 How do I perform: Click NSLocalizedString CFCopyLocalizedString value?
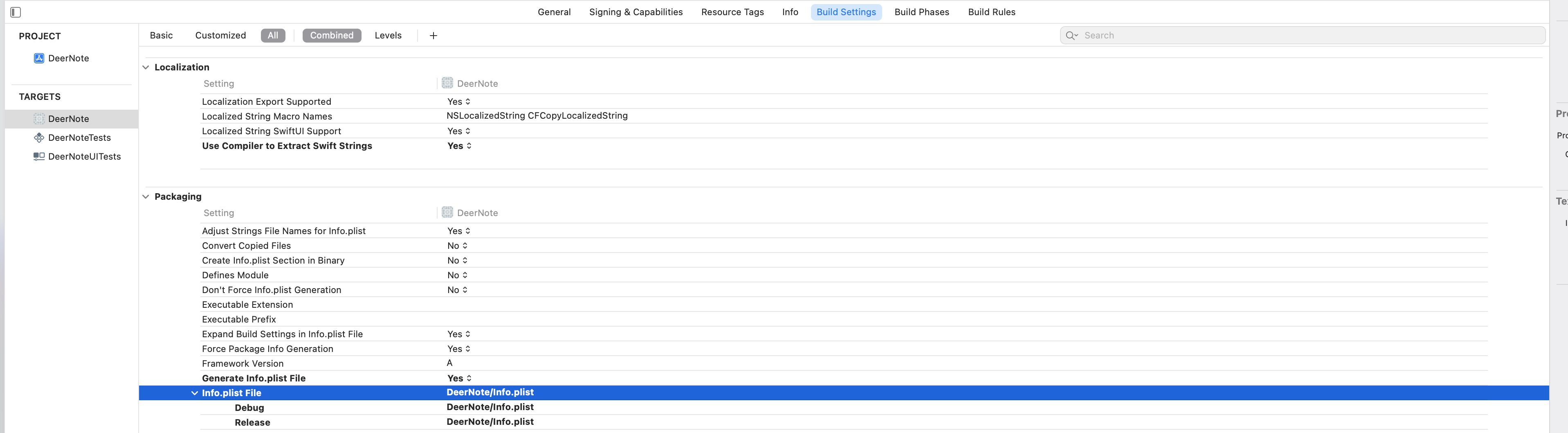[x=537, y=116]
